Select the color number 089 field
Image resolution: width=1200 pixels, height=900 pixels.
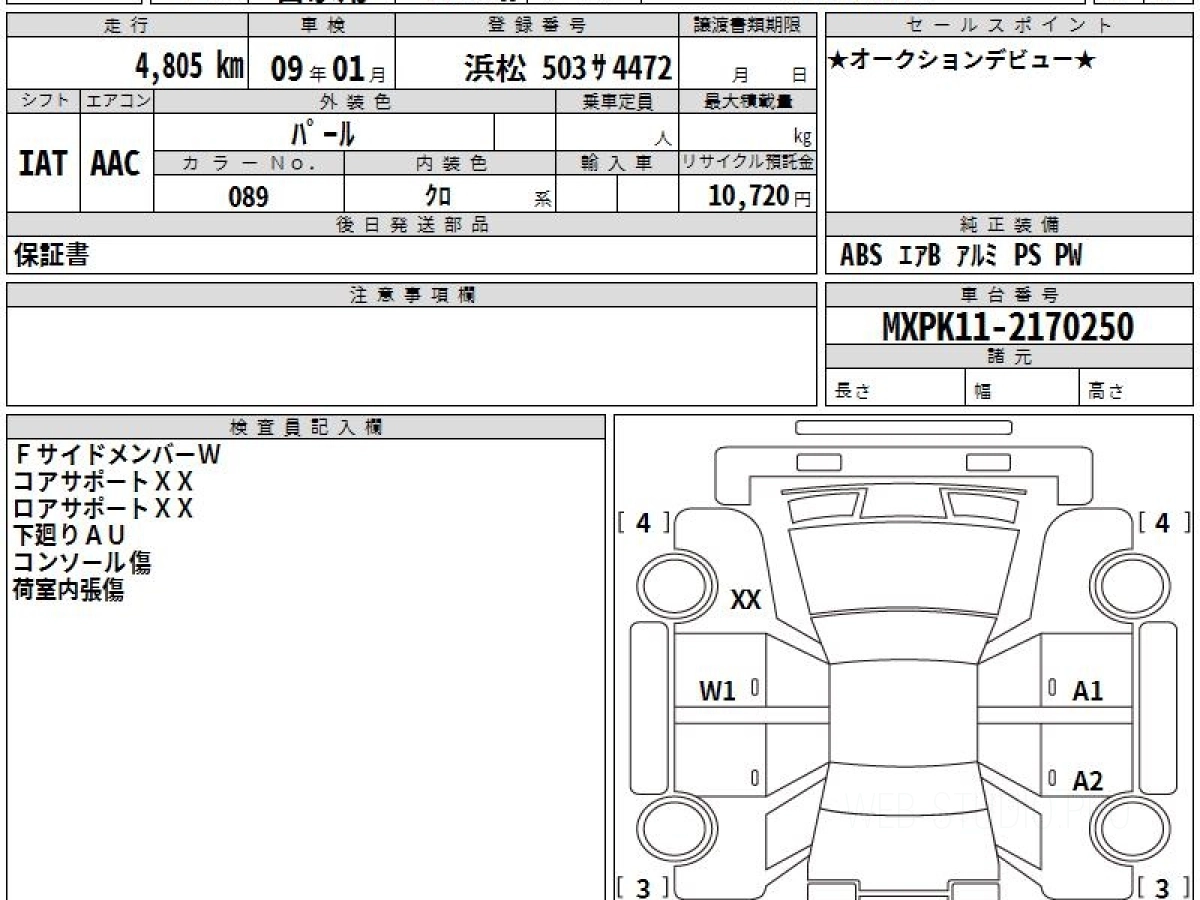point(248,196)
